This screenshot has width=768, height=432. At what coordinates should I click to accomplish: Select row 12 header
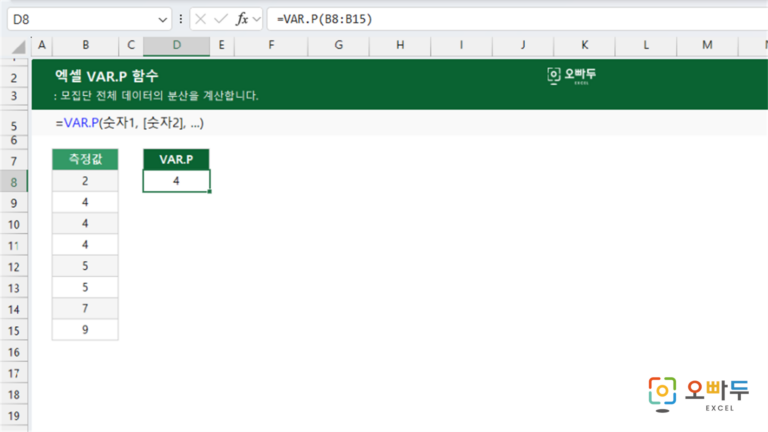[14, 267]
